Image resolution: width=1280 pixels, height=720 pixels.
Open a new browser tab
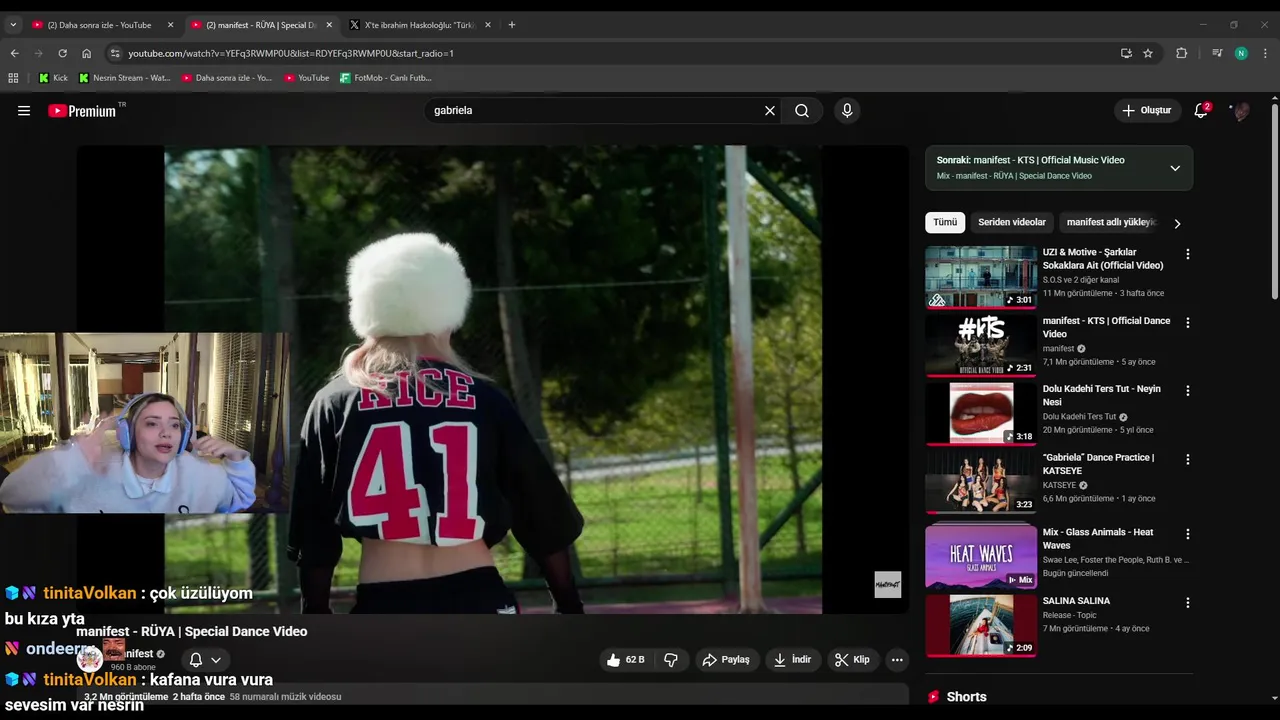coord(512,25)
